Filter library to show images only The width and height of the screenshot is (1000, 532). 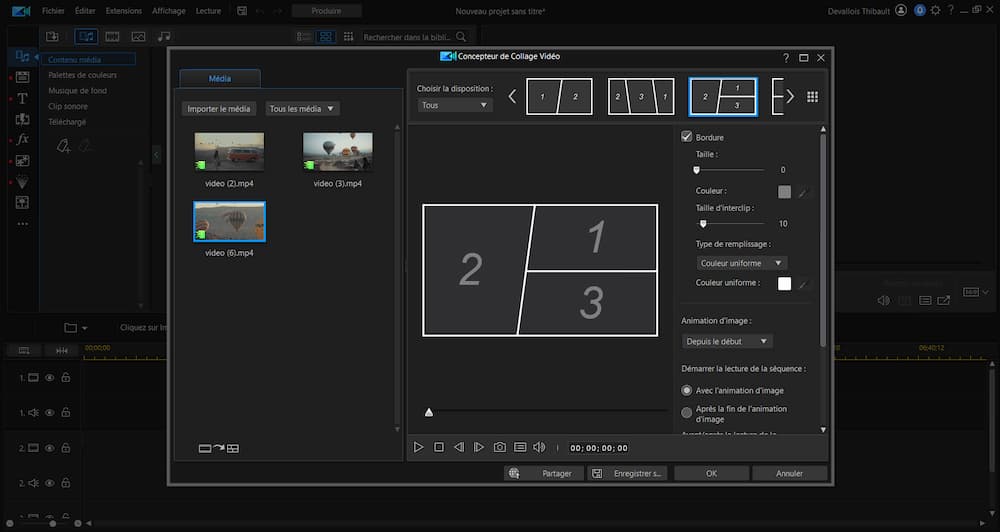(138, 37)
